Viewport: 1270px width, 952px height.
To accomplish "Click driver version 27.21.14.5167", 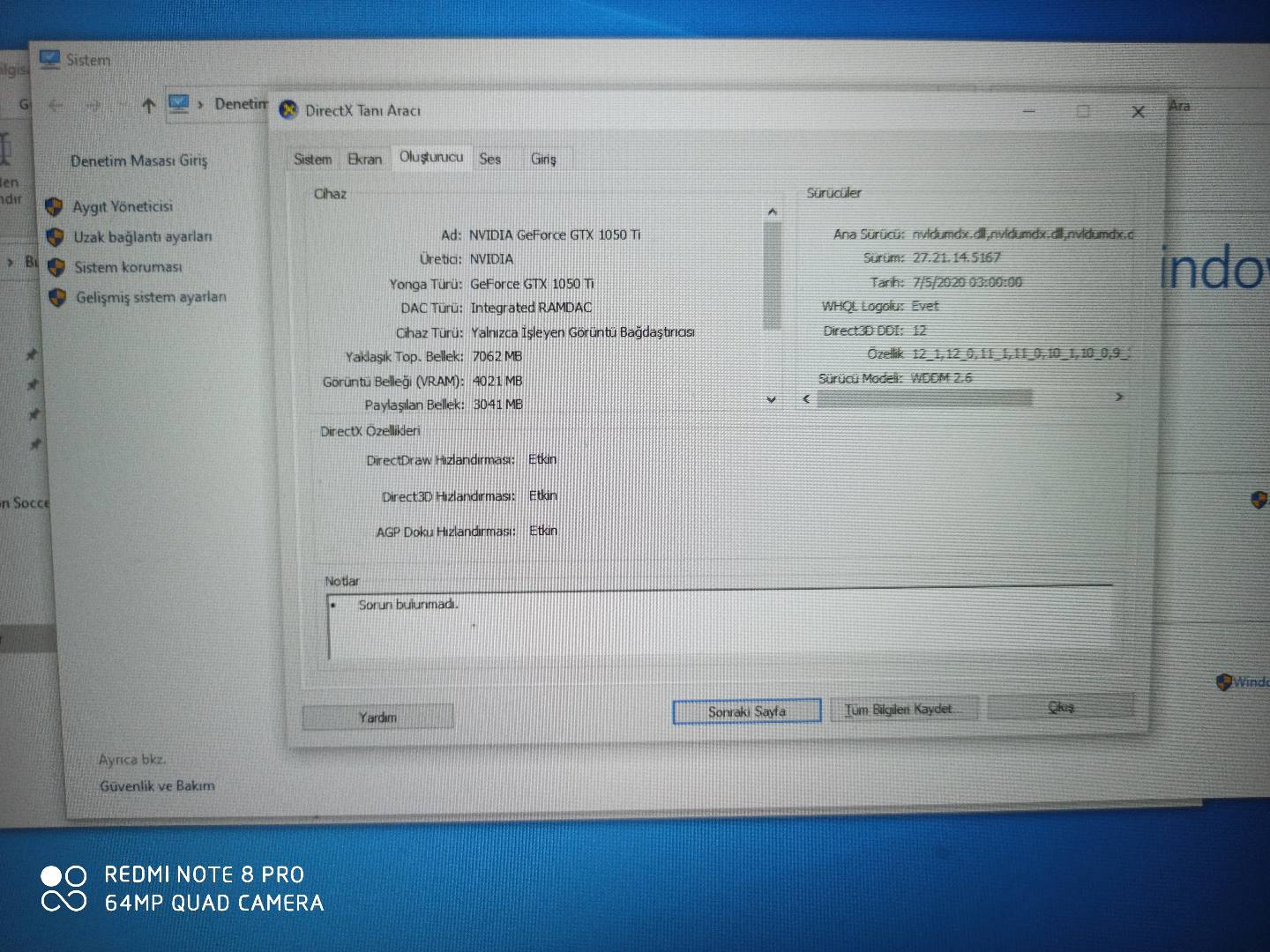I will (x=956, y=257).
